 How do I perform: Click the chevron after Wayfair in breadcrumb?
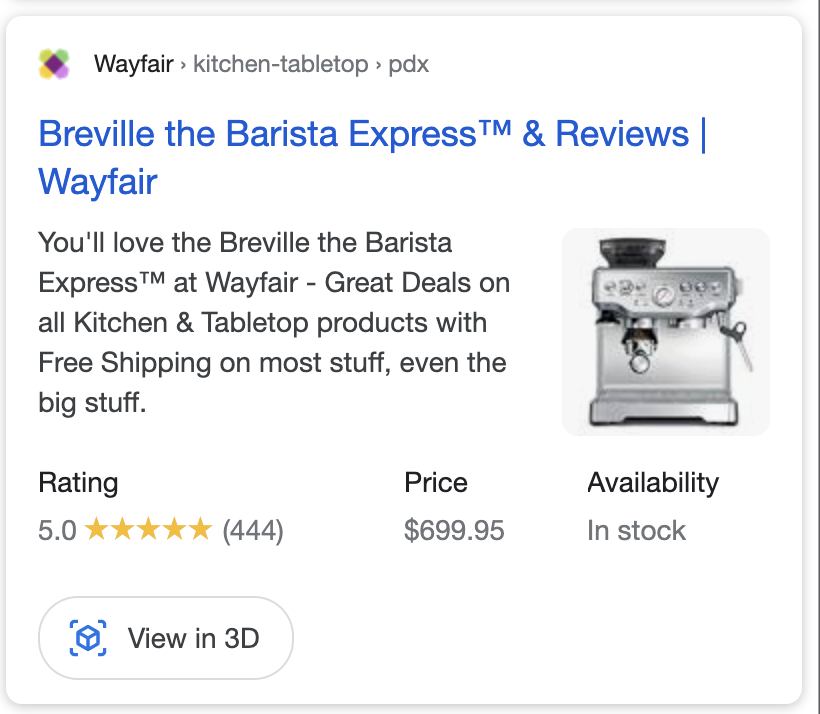tap(183, 66)
